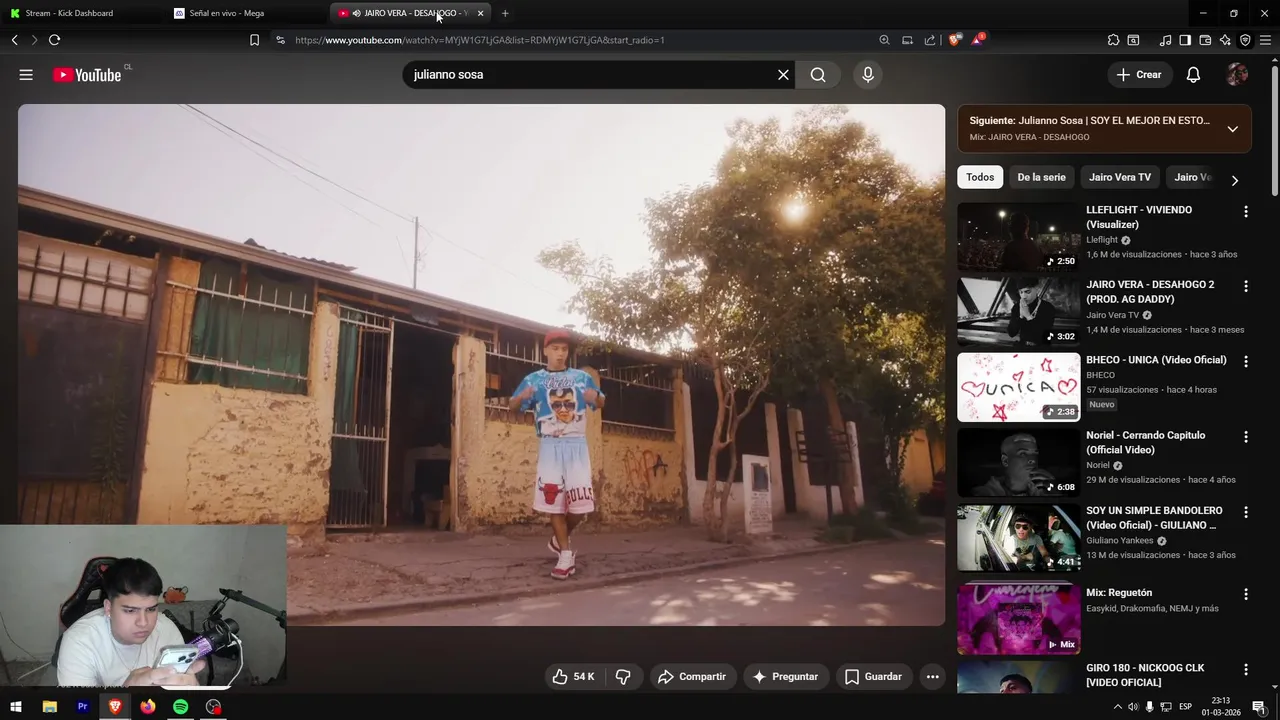
Task: Go back in browser history
Action: (14, 40)
